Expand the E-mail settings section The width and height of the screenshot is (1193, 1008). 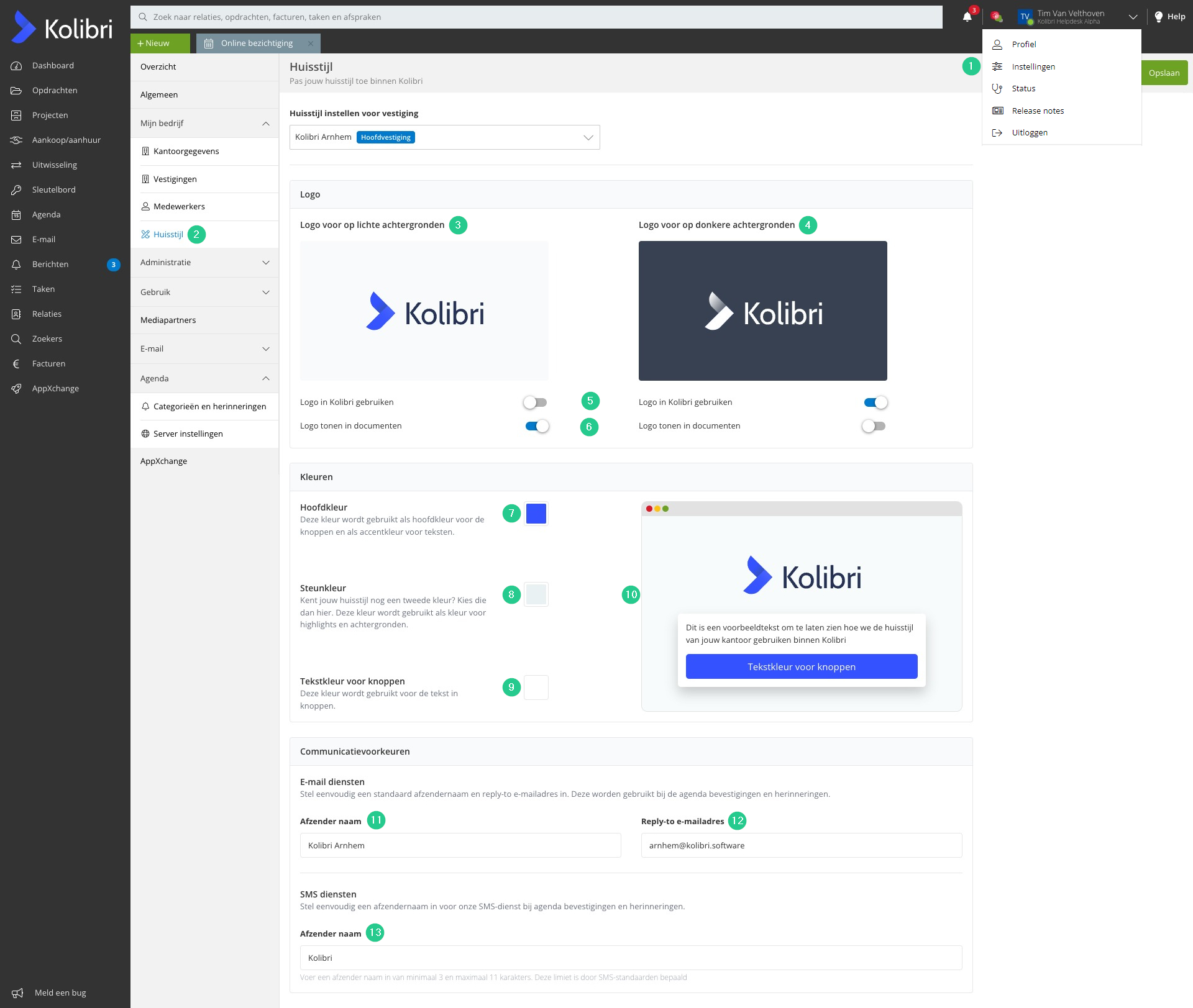pyautogui.click(x=204, y=349)
